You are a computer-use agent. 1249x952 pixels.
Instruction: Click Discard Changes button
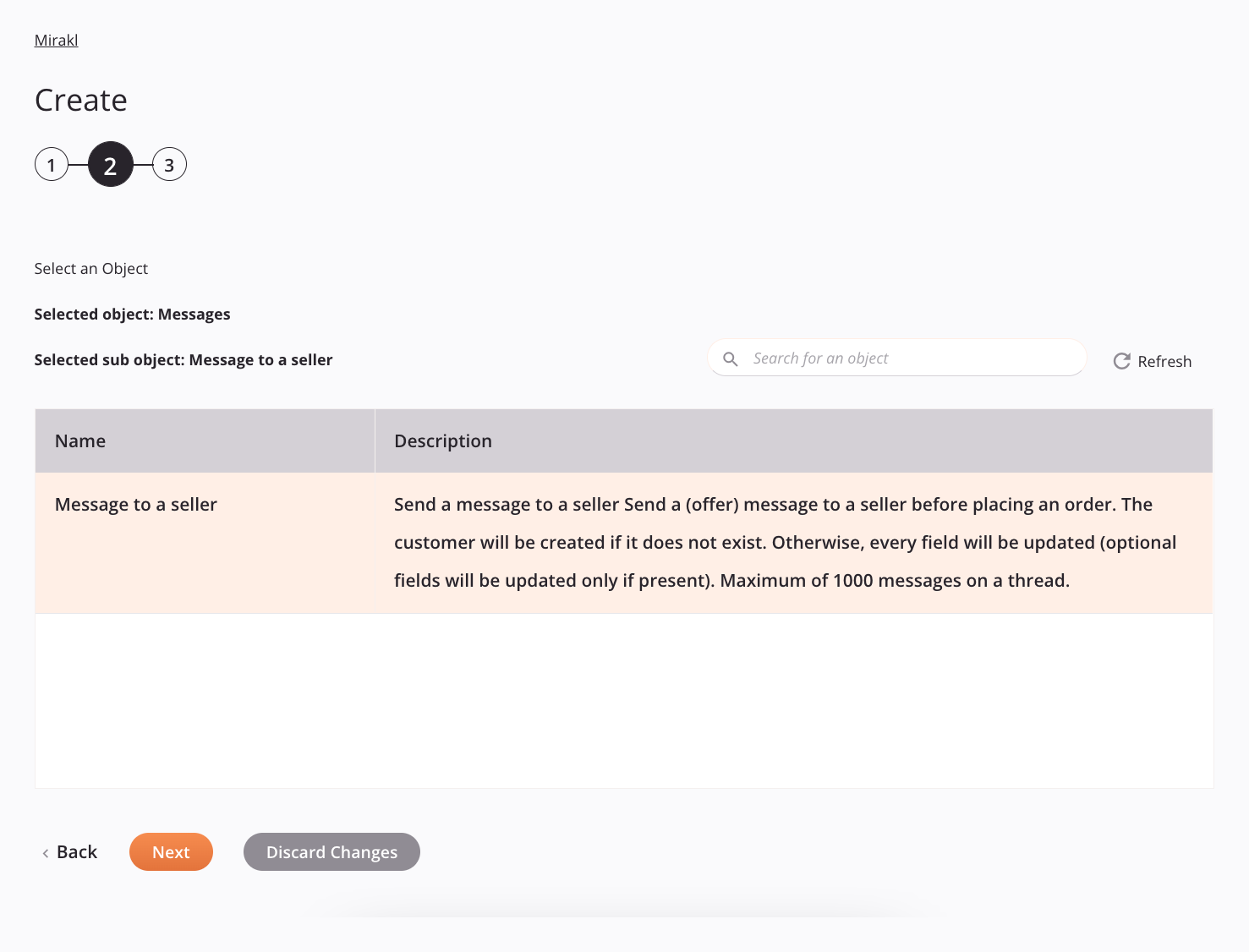331,851
